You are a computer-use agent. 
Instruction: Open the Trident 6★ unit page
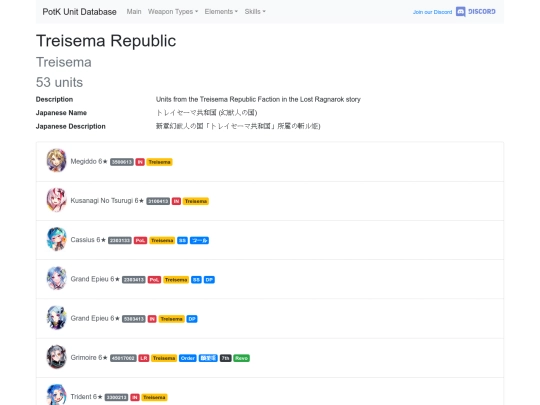pos(86,397)
